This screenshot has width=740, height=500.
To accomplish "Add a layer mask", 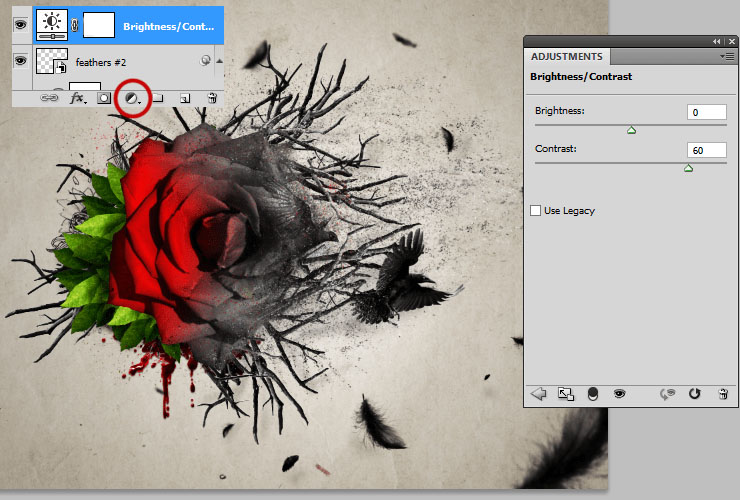I will coord(104,98).
